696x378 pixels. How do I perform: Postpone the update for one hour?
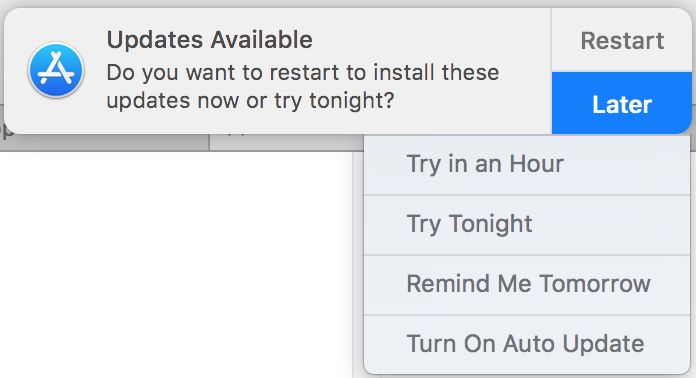point(527,165)
